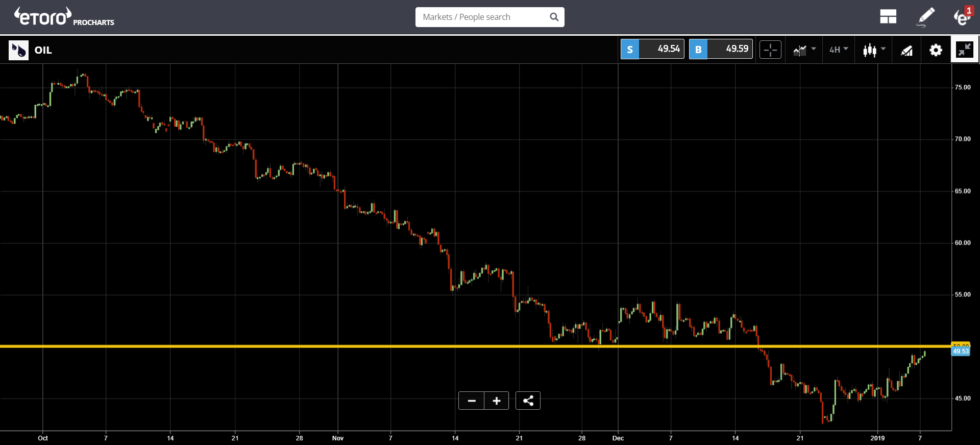The width and height of the screenshot is (980, 445).
Task: Zoom out the chart with minus
Action: point(471,401)
